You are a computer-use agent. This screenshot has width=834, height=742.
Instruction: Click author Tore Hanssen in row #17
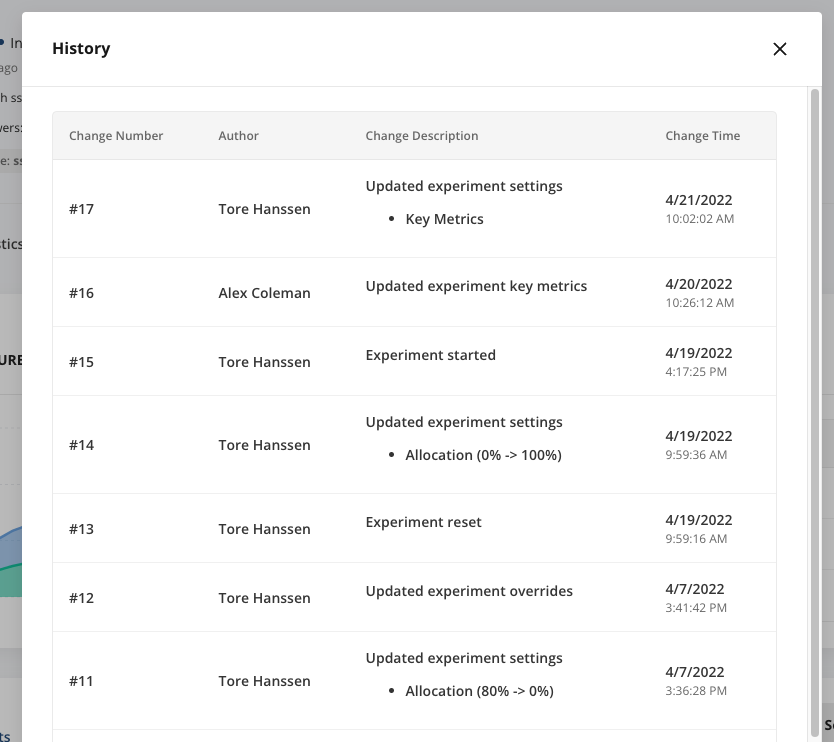click(x=264, y=209)
